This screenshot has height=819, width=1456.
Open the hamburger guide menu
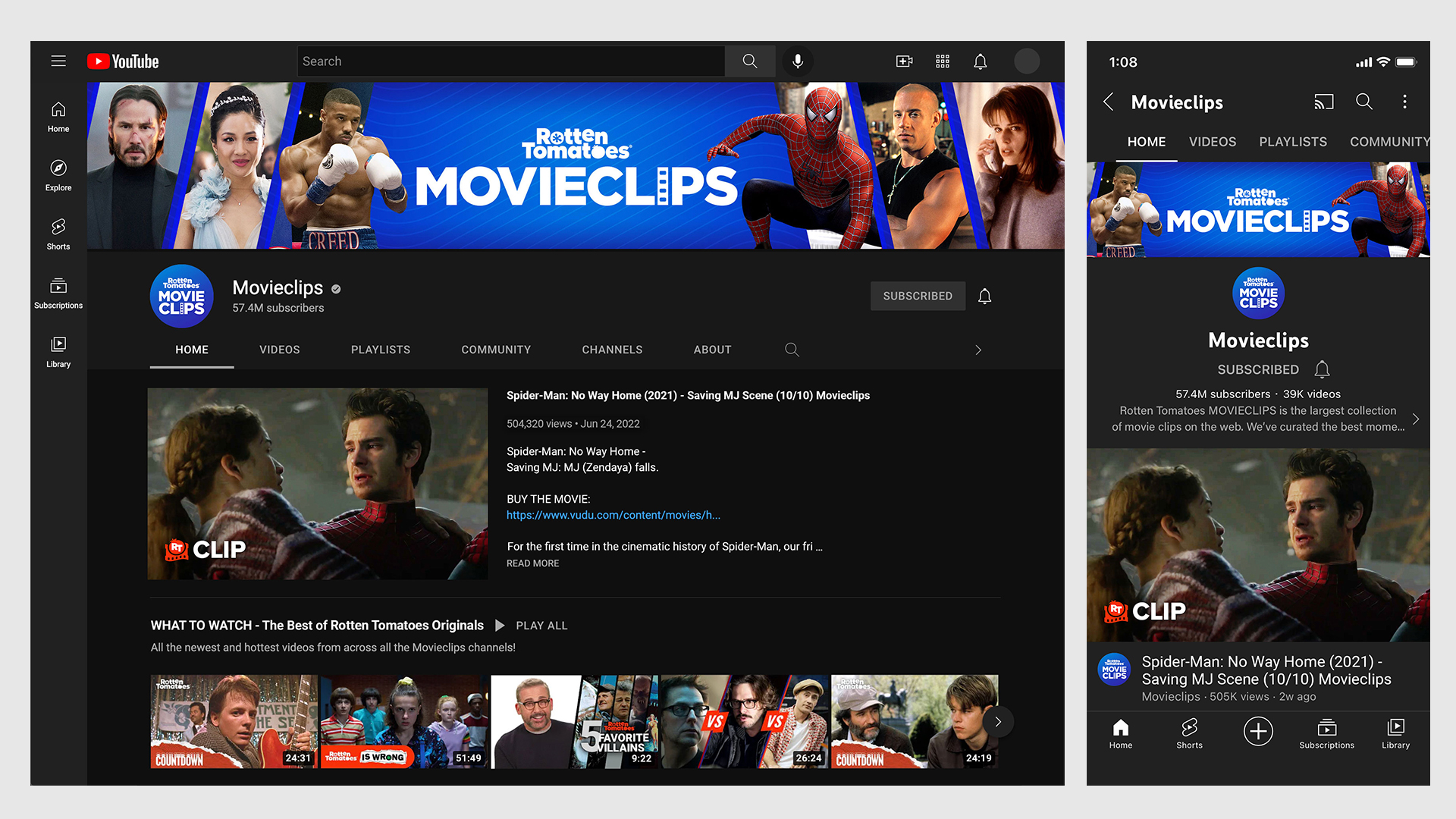pos(58,61)
